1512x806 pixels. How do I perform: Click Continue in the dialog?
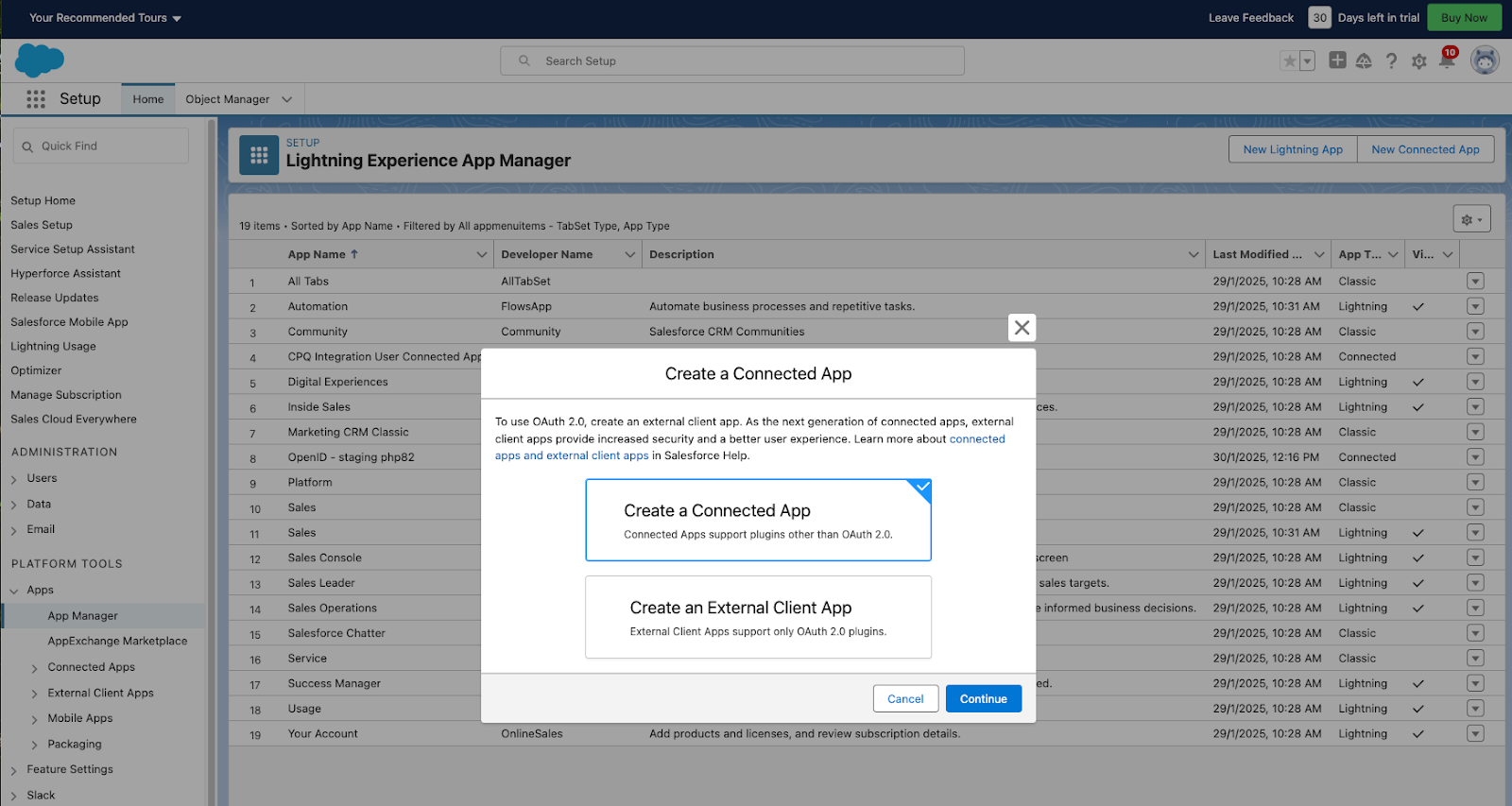tap(984, 699)
